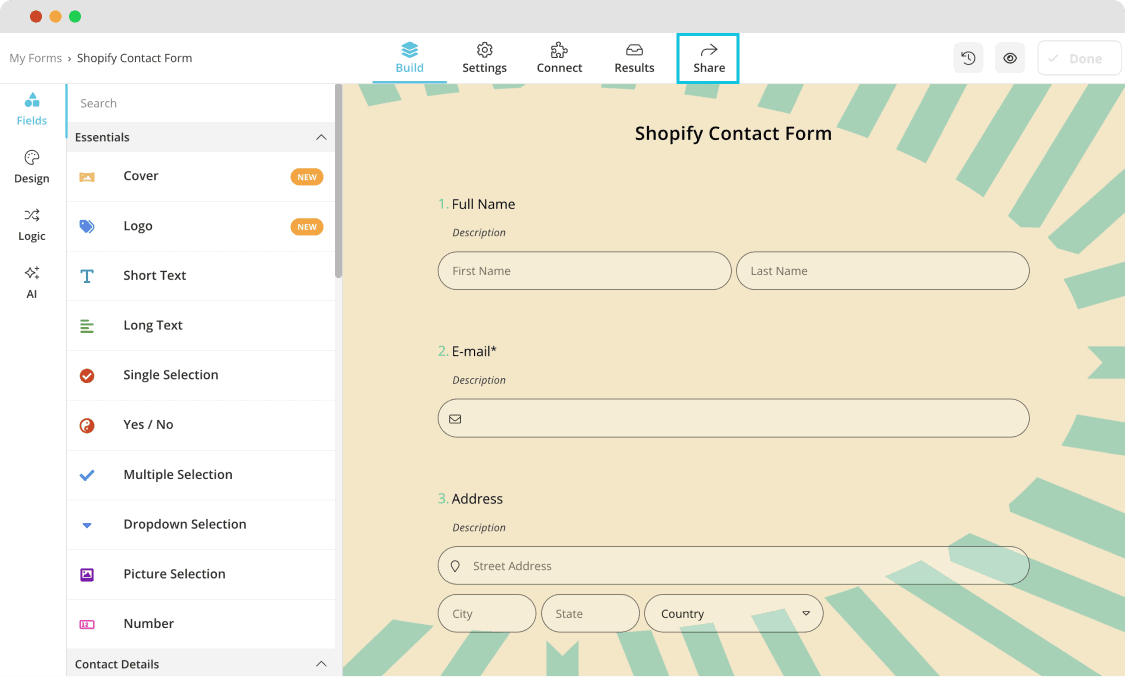Add a Long Text field
This screenshot has height=677, width=1125.
point(201,326)
